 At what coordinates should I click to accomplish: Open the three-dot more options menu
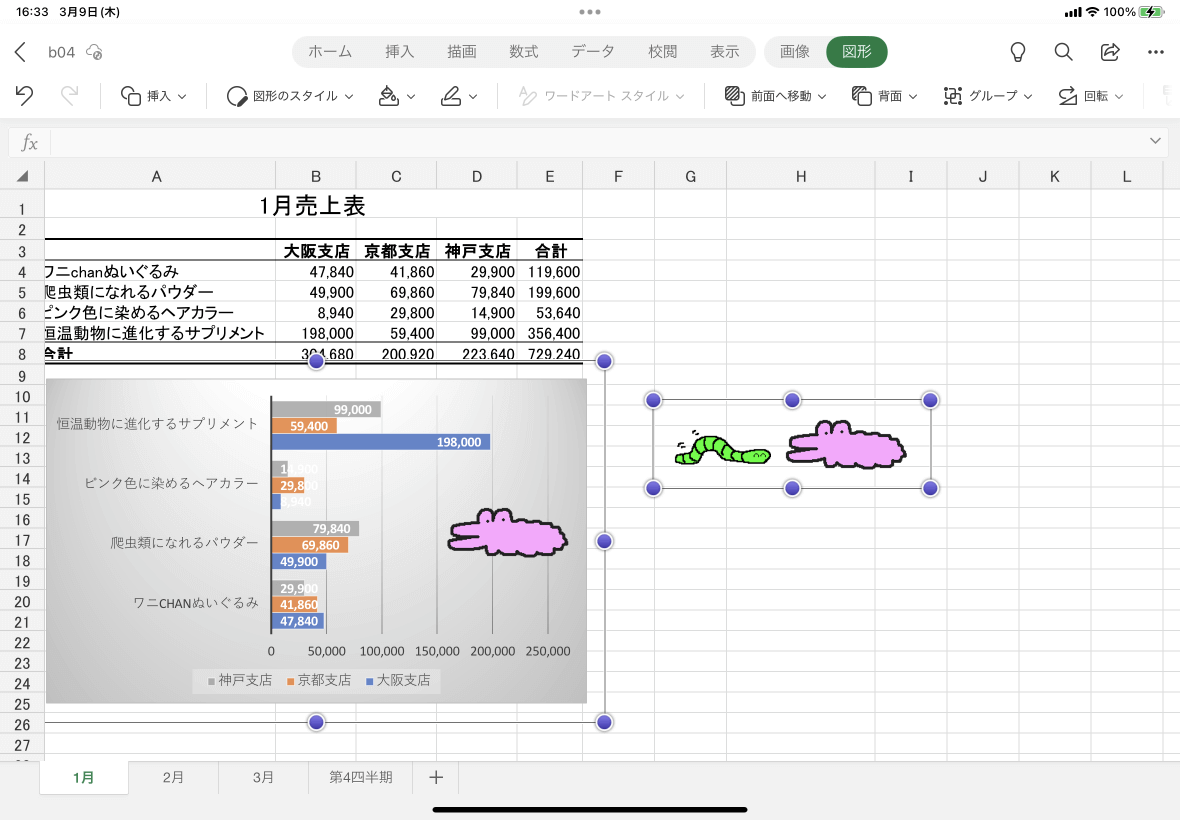1156,52
